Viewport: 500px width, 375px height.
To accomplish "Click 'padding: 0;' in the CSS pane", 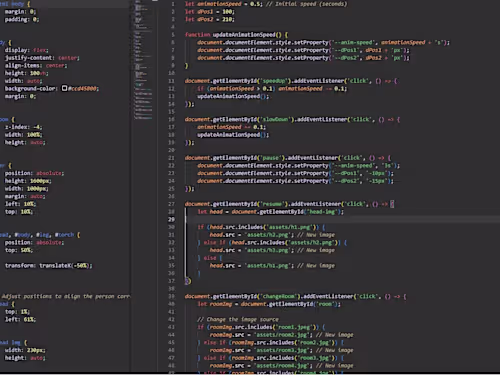I will 22,19.
